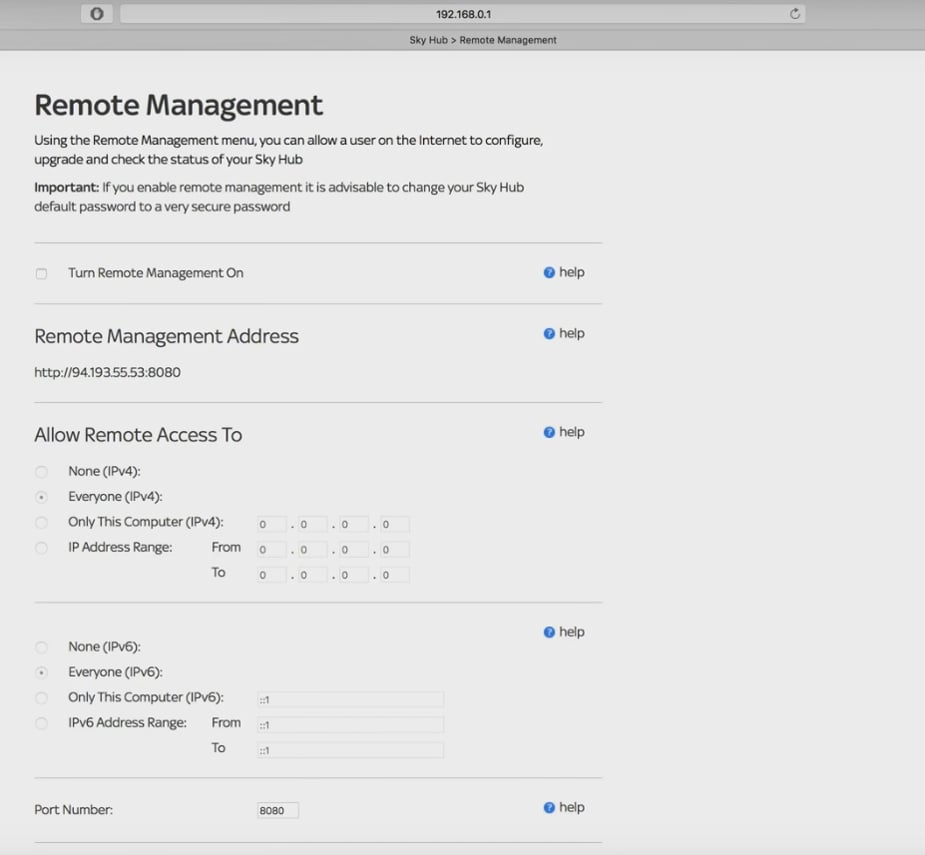Select the Sky Hub > Remote Management tab
This screenshot has height=855, width=925.
(x=483, y=40)
